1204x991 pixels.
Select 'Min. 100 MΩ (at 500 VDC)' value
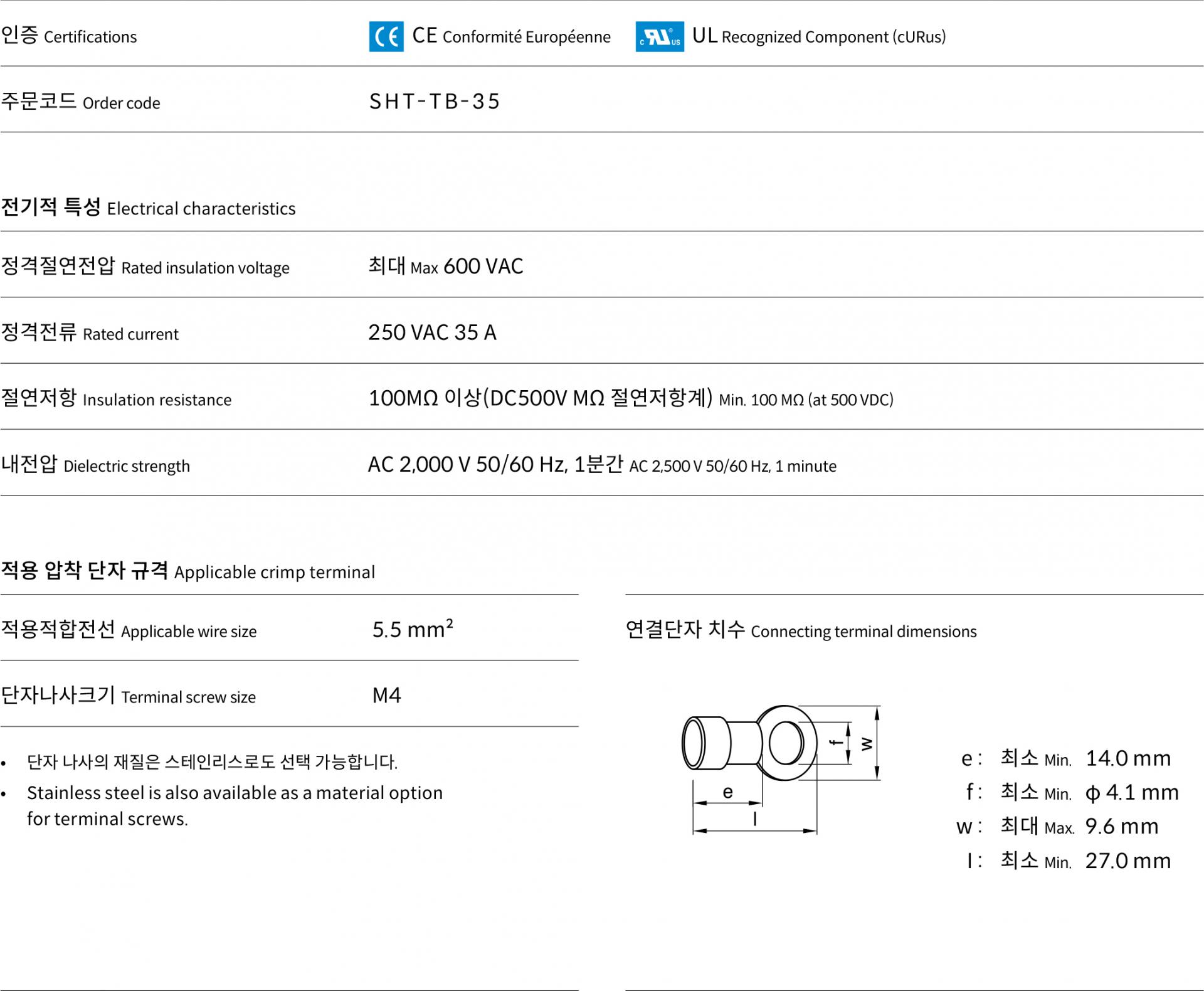(806, 400)
